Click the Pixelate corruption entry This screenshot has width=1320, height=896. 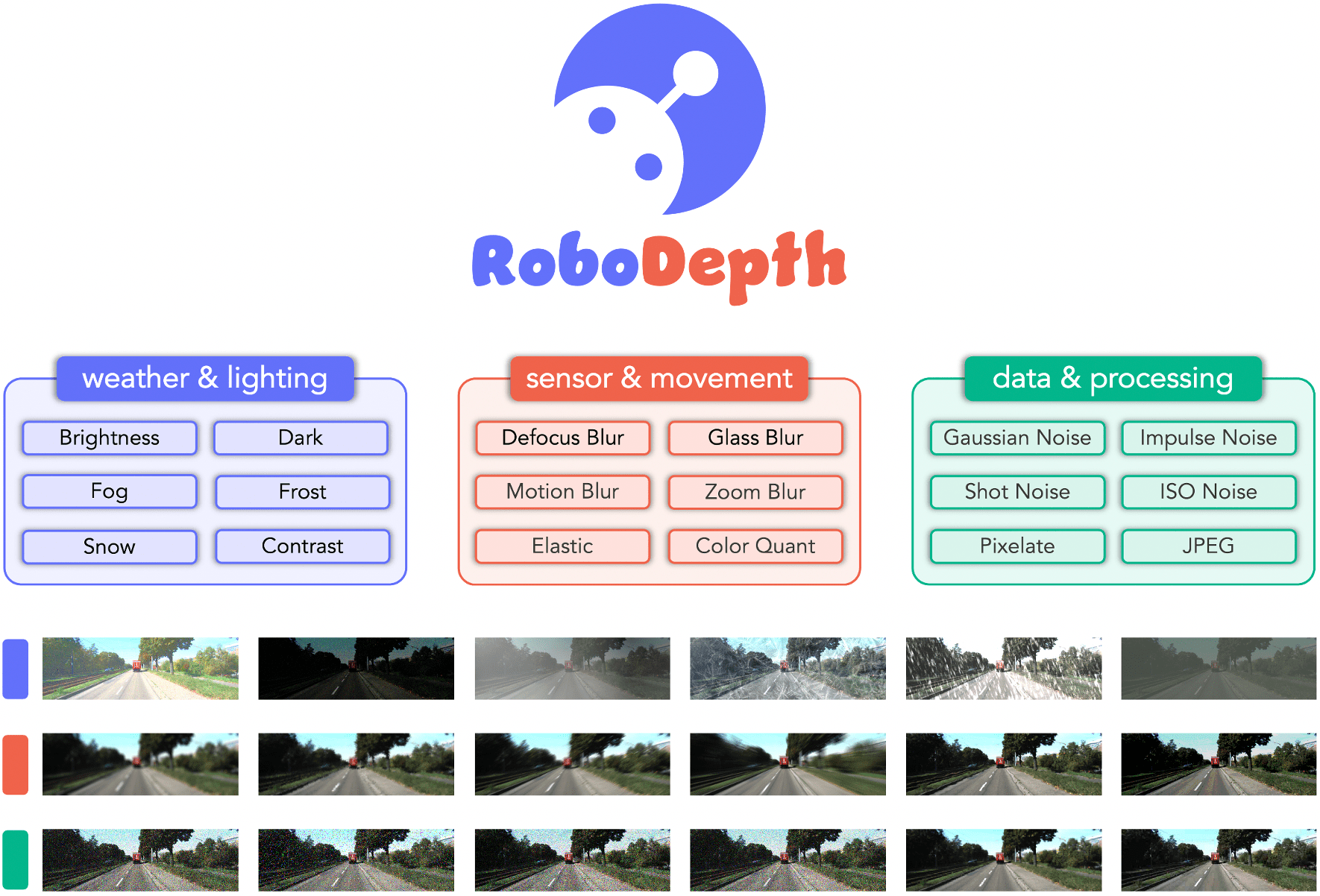tap(1016, 546)
